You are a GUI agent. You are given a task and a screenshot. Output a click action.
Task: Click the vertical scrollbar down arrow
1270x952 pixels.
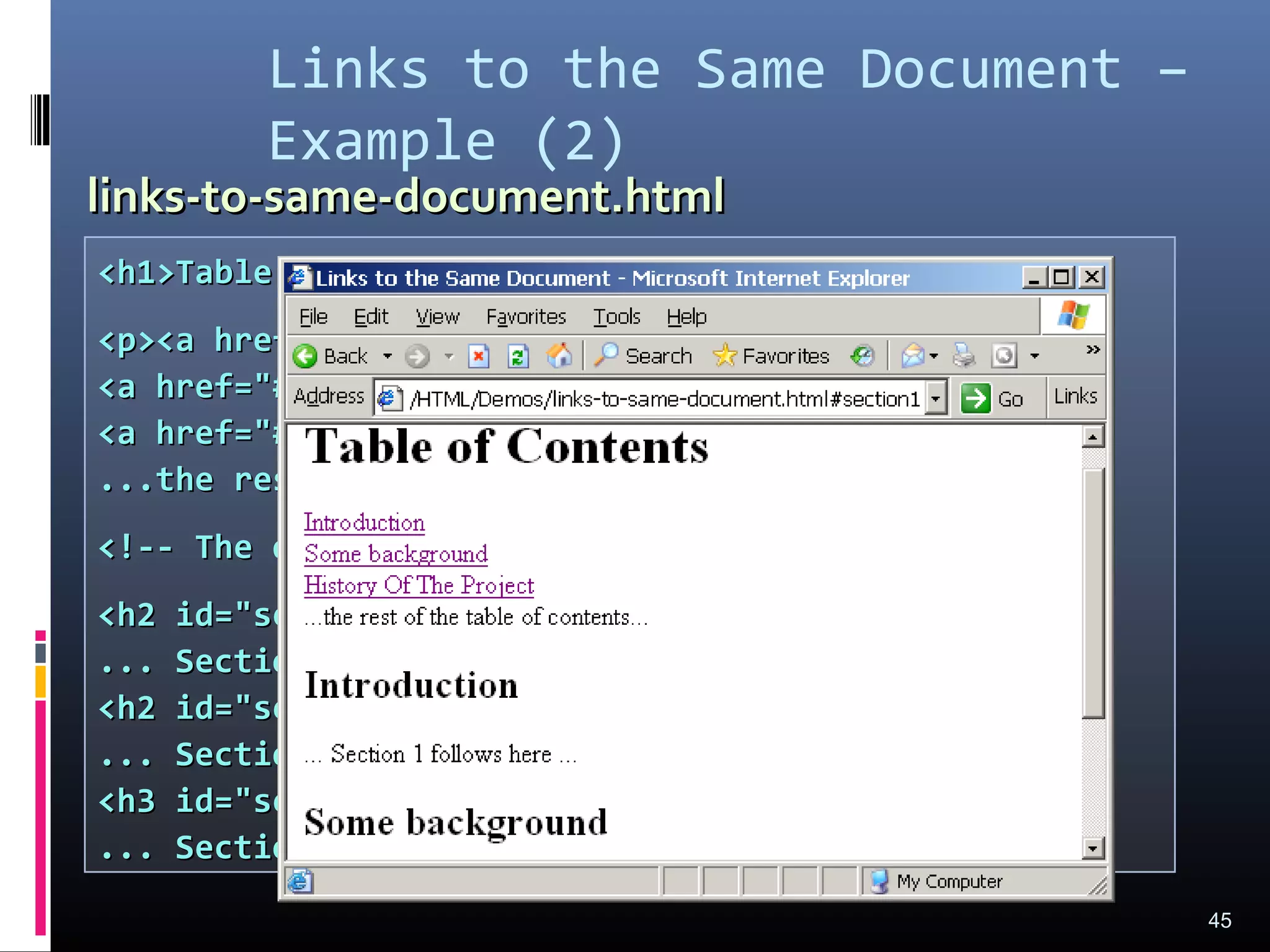click(1093, 847)
